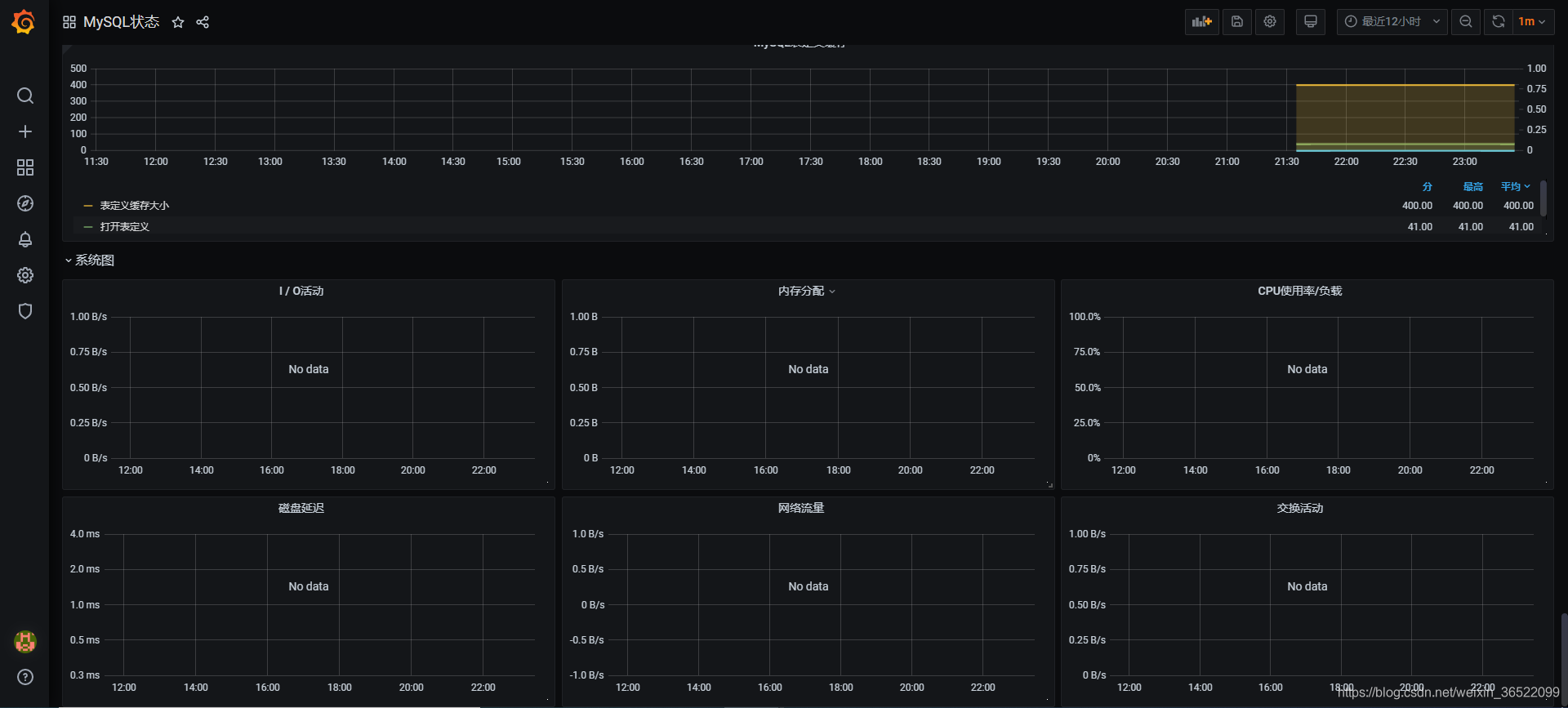
Task: Open the 1m refresh interval dropdown
Action: (x=1533, y=22)
